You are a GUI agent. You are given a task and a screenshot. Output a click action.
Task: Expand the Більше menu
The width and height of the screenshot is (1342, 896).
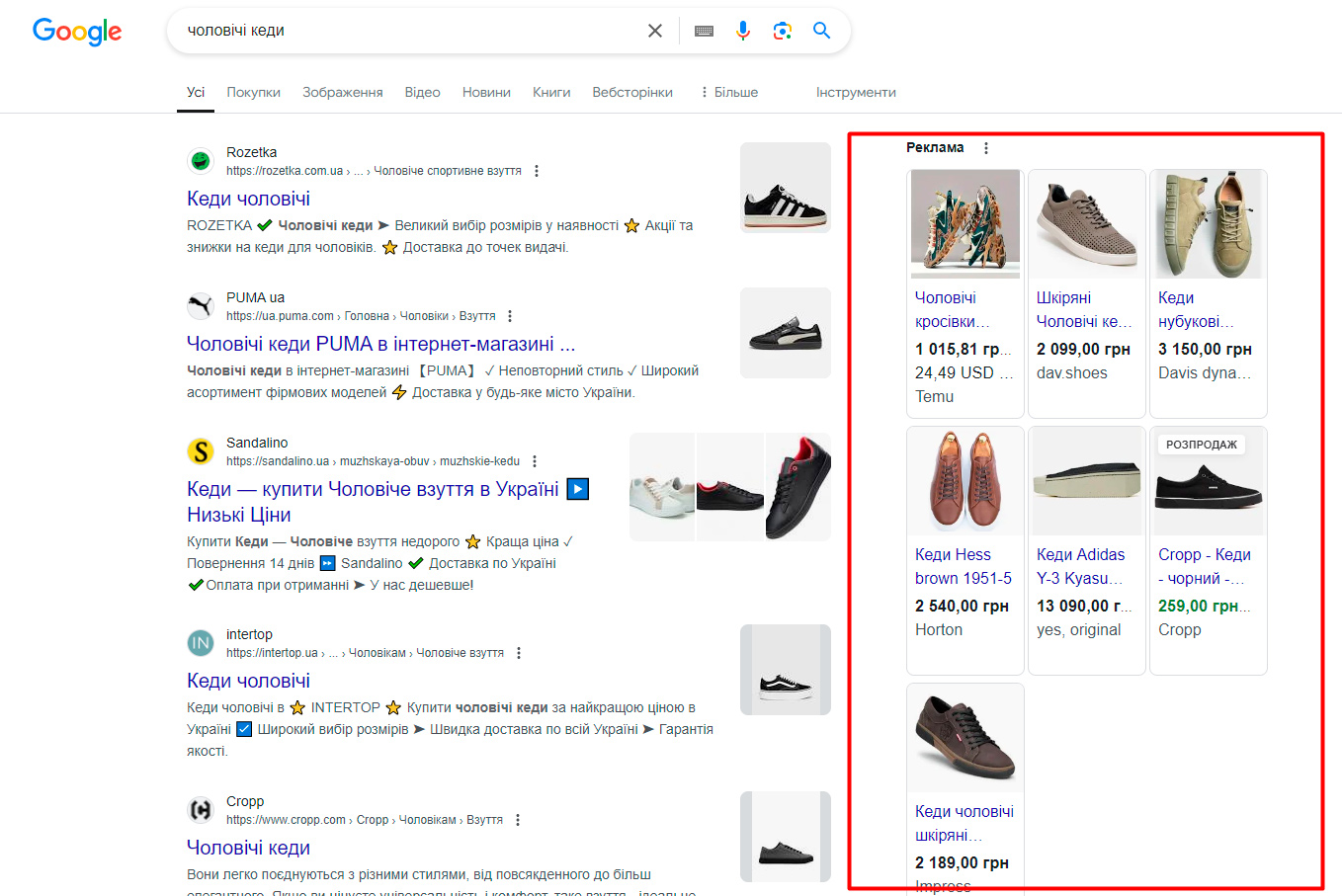pos(729,92)
